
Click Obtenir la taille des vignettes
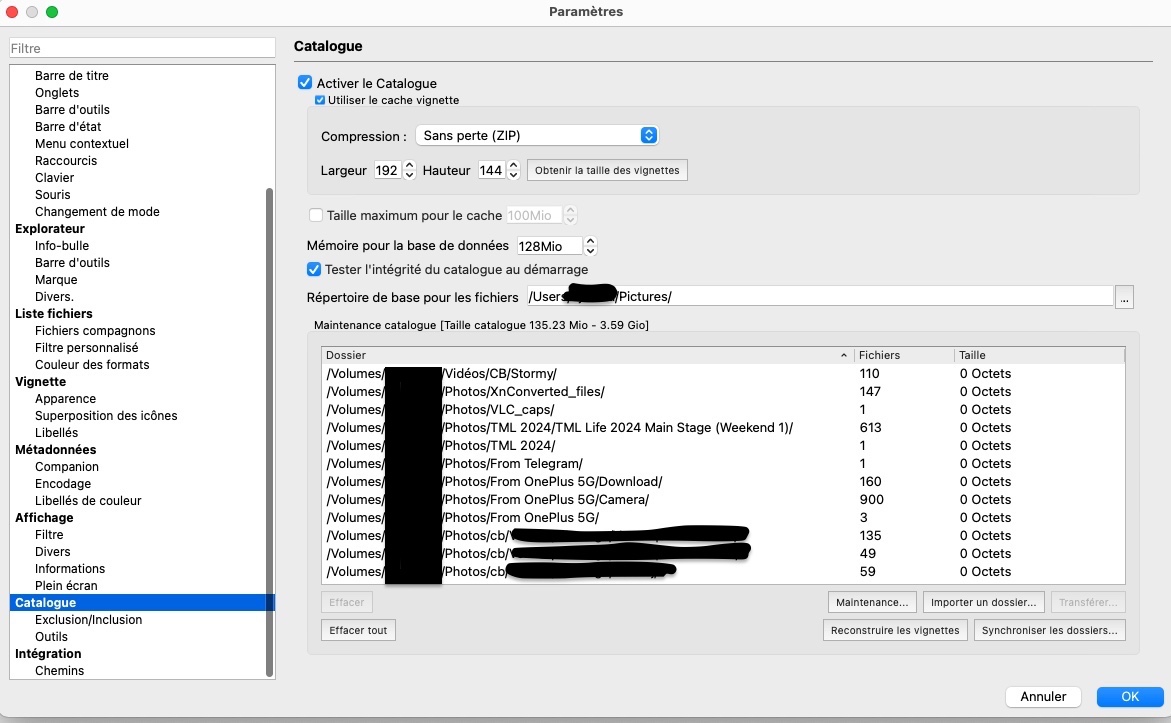click(x=607, y=170)
